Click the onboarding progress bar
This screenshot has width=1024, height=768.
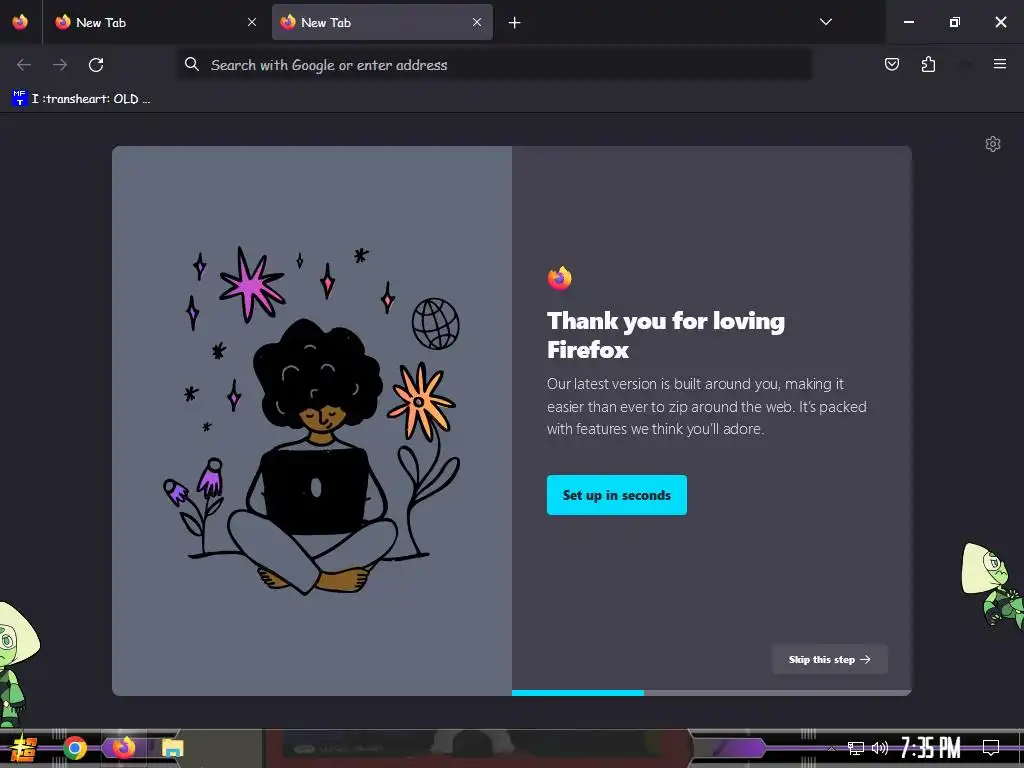click(711, 693)
